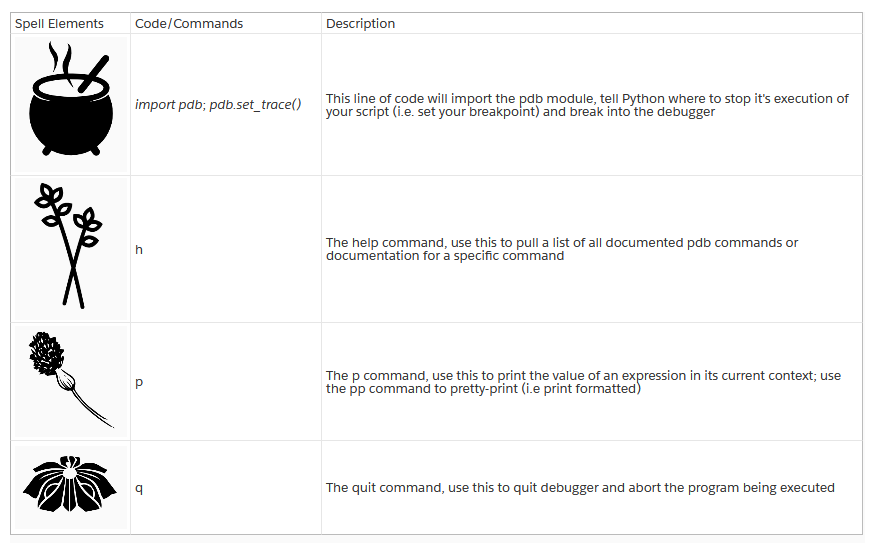Image resolution: width=872 pixels, height=543 pixels.
Task: Click the leaves on the taller herb sprig
Action: coord(52,204)
